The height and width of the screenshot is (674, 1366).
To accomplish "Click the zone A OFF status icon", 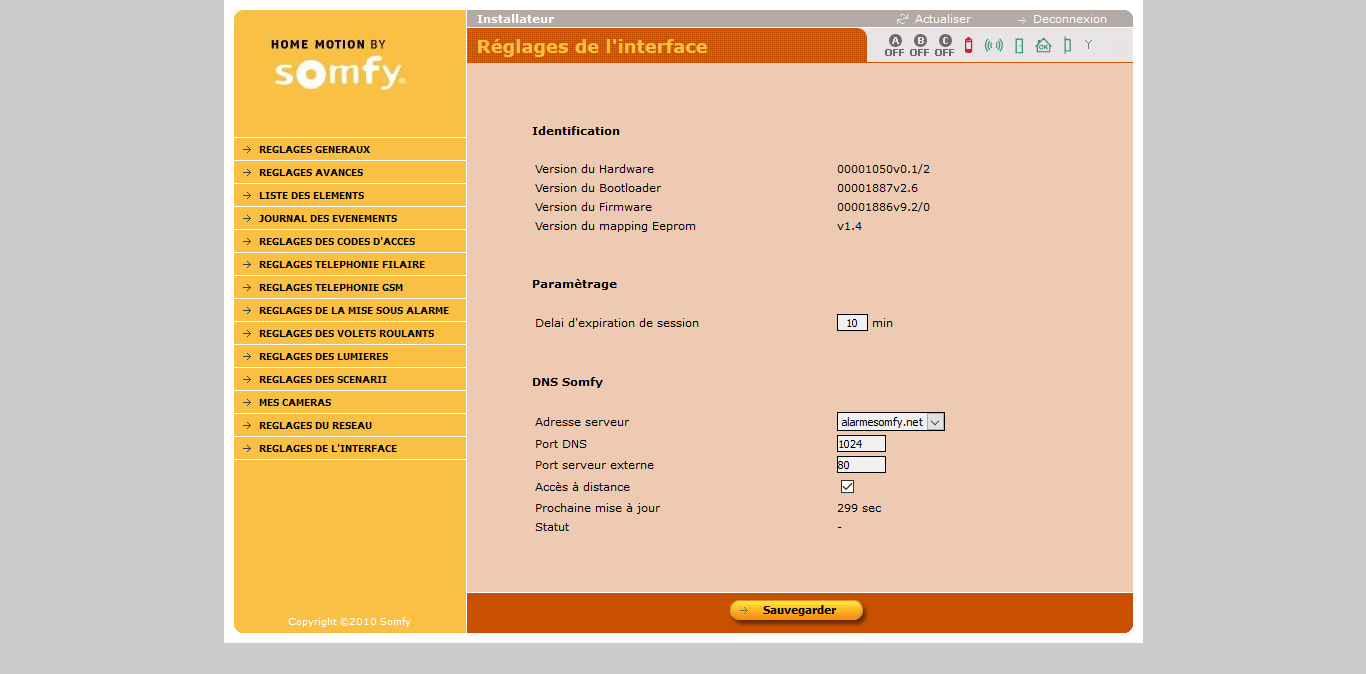I will (894, 46).
